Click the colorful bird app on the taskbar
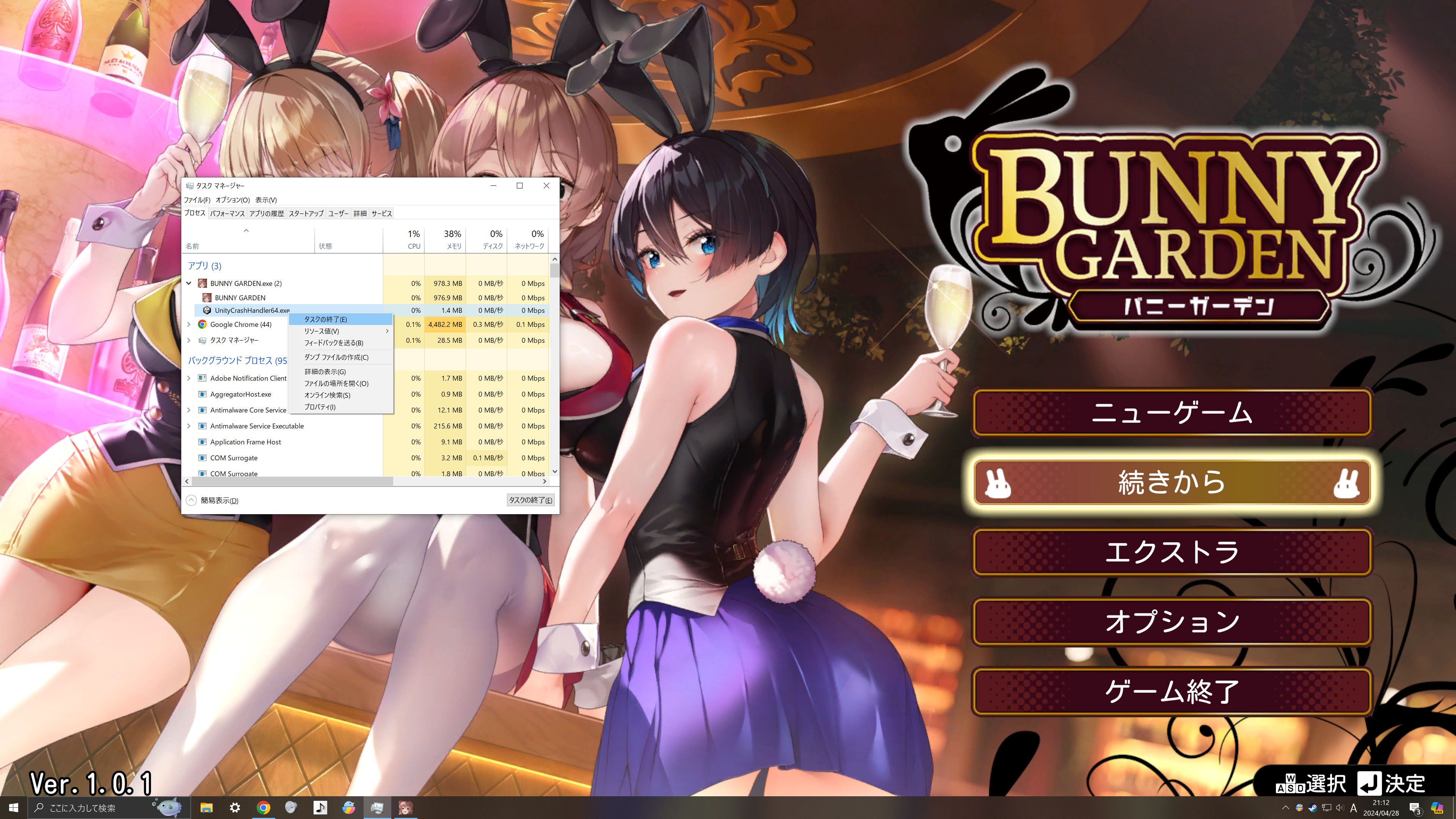 (x=349, y=808)
